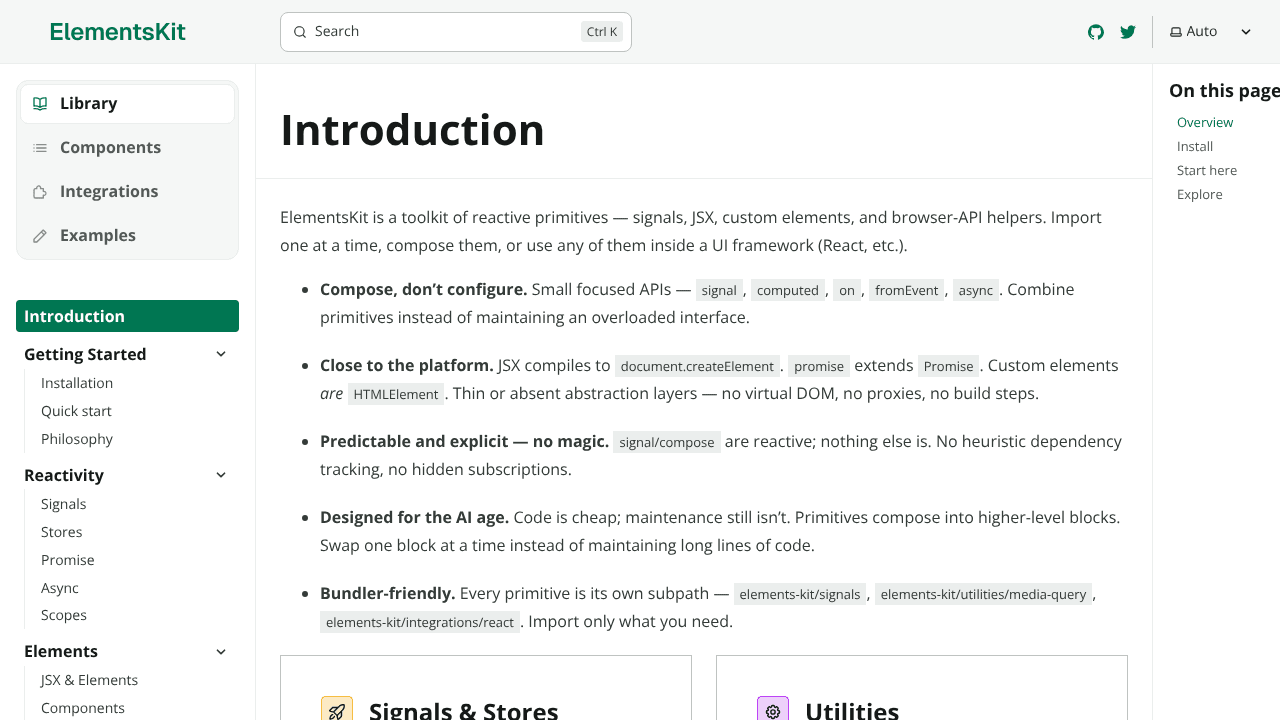Collapse the Reactivity section

click(221, 475)
